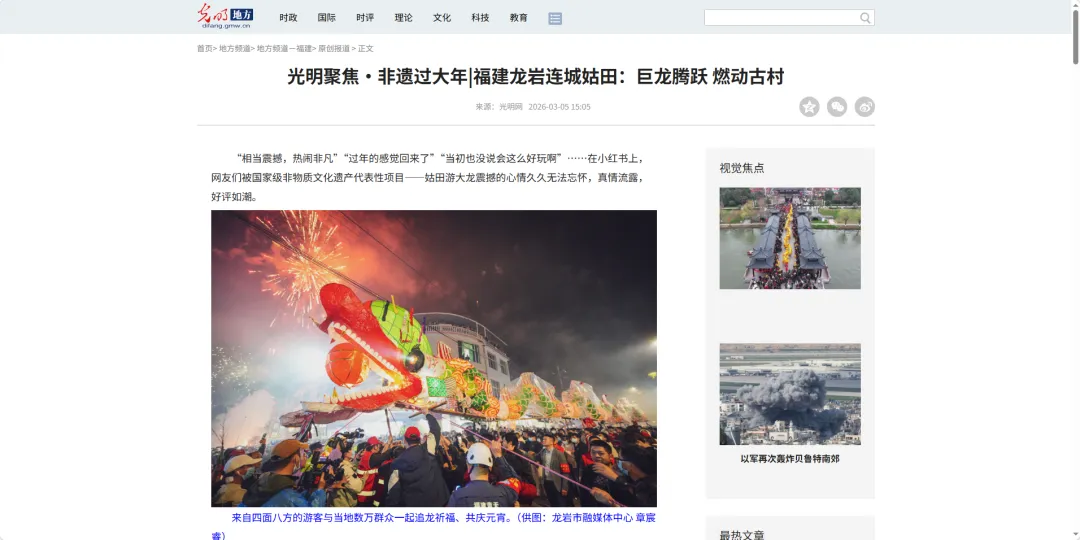
Task: Click the article headline text
Action: pos(535,76)
